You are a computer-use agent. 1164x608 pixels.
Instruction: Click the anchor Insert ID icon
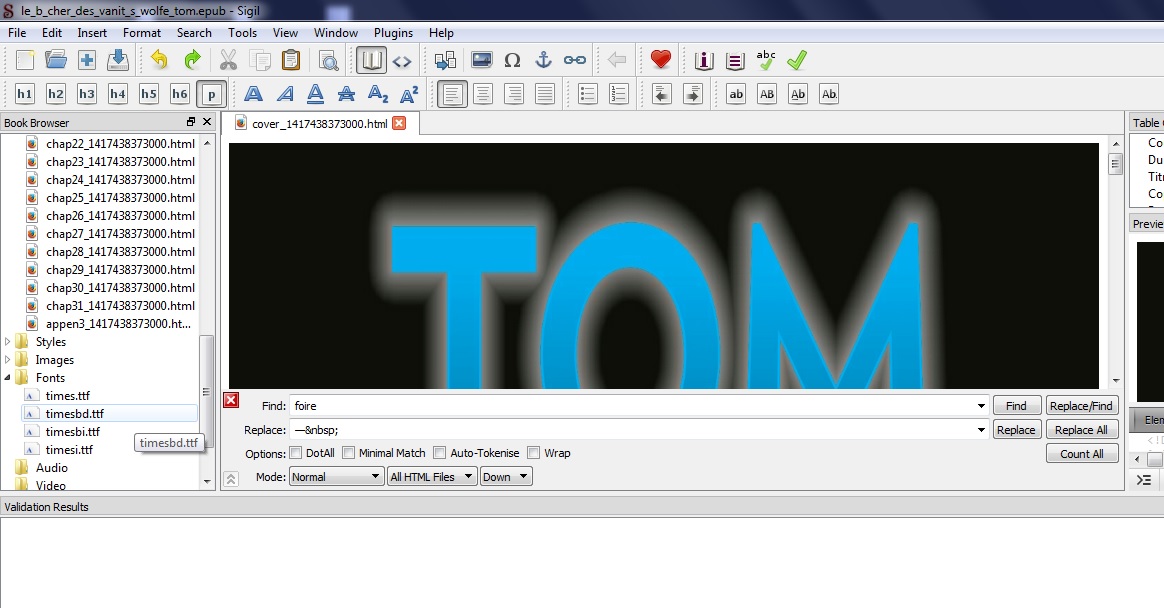point(543,60)
